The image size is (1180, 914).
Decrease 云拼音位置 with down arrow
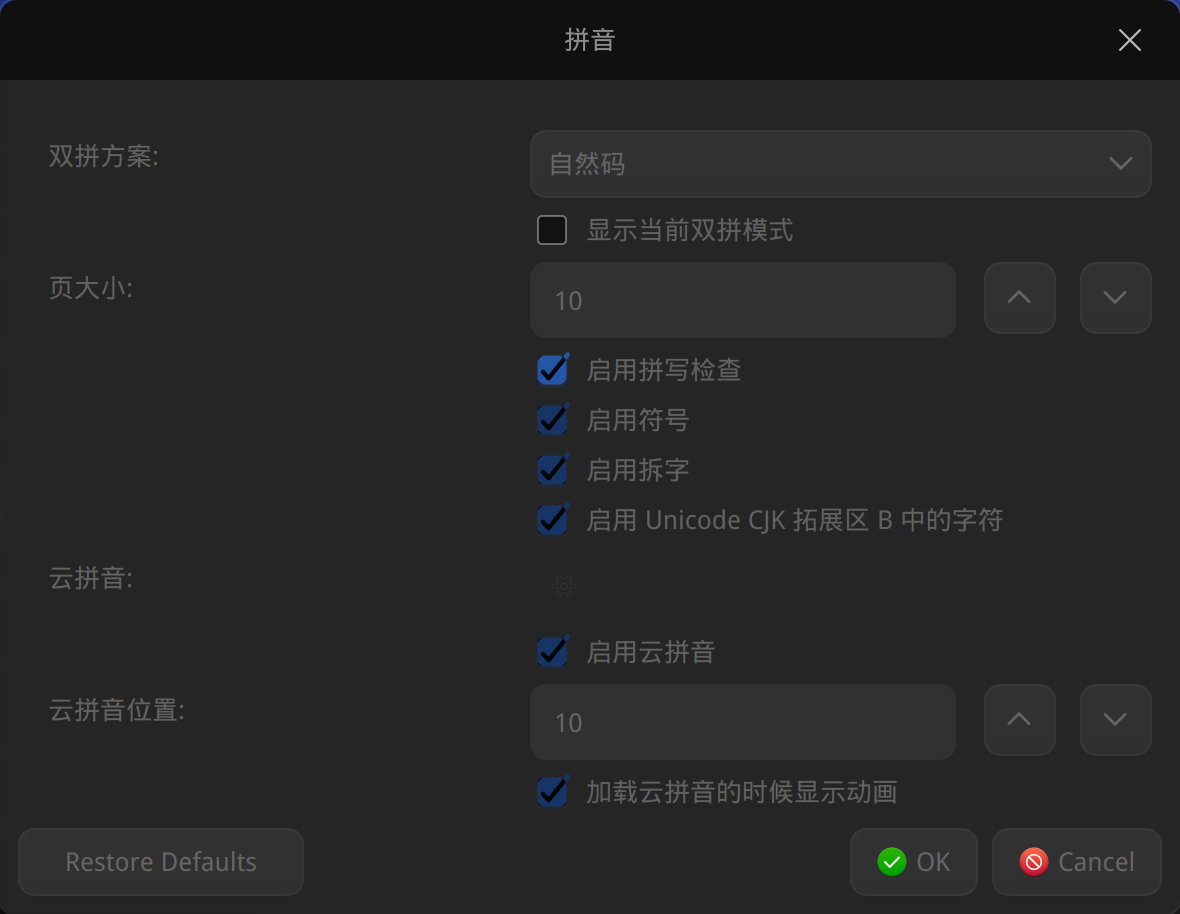point(1115,720)
